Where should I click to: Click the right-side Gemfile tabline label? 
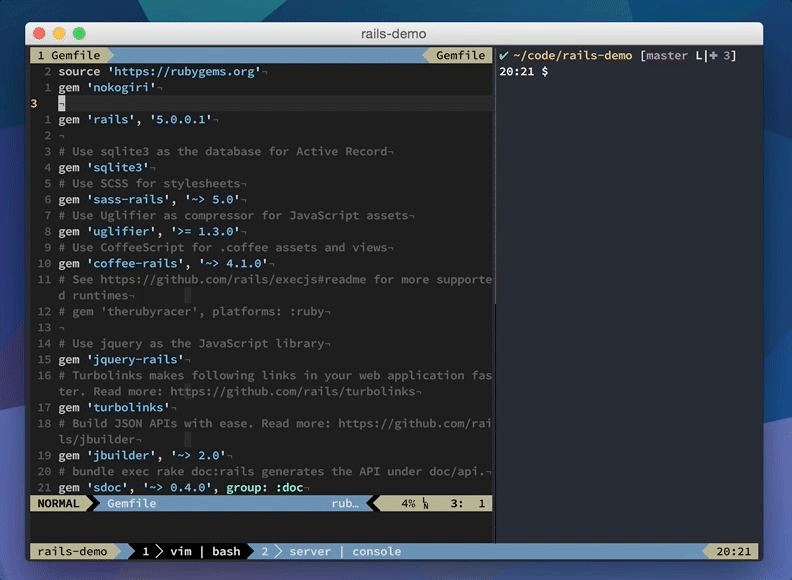click(460, 56)
